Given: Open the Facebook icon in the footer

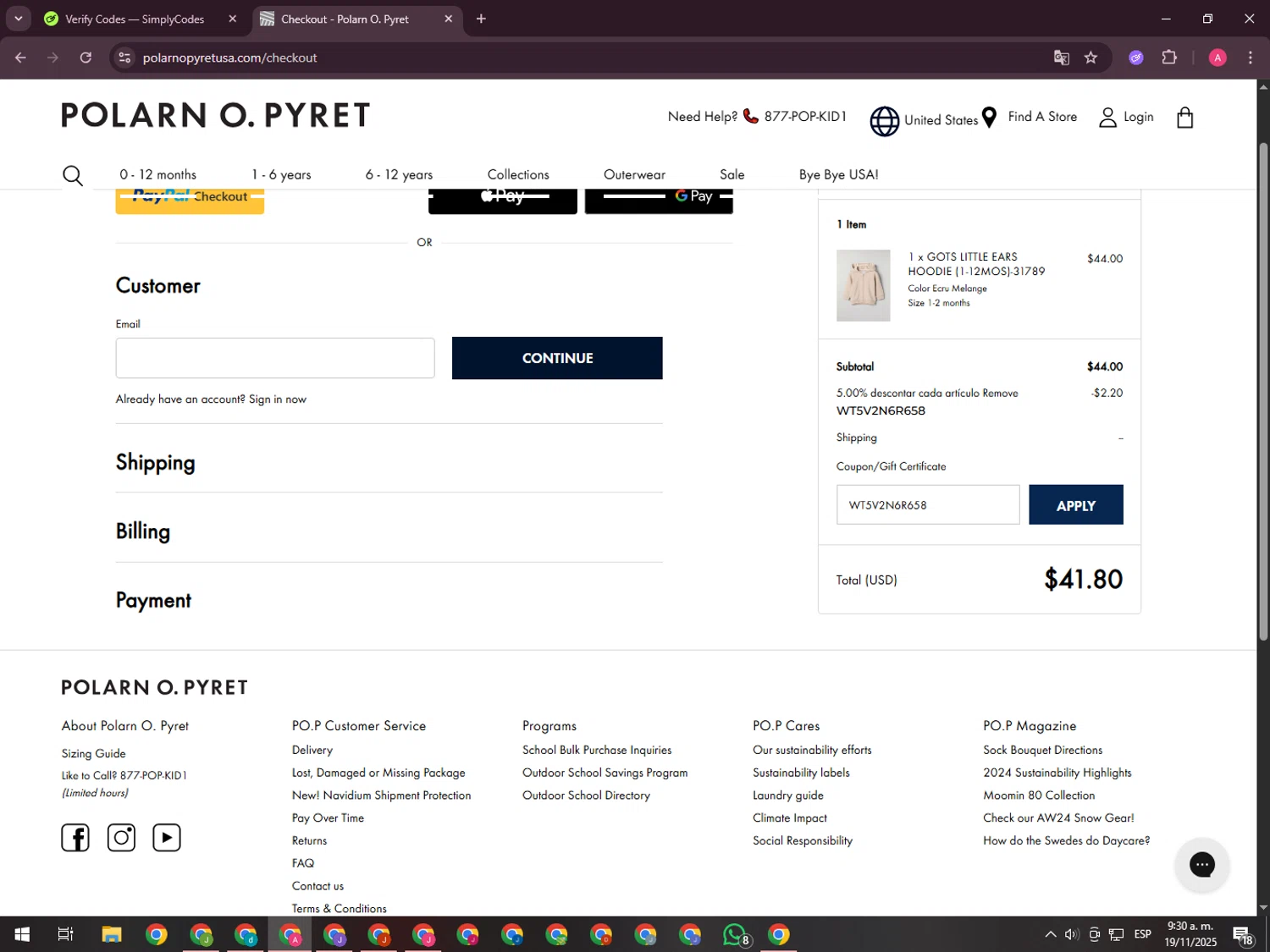Looking at the screenshot, I should coord(75,838).
